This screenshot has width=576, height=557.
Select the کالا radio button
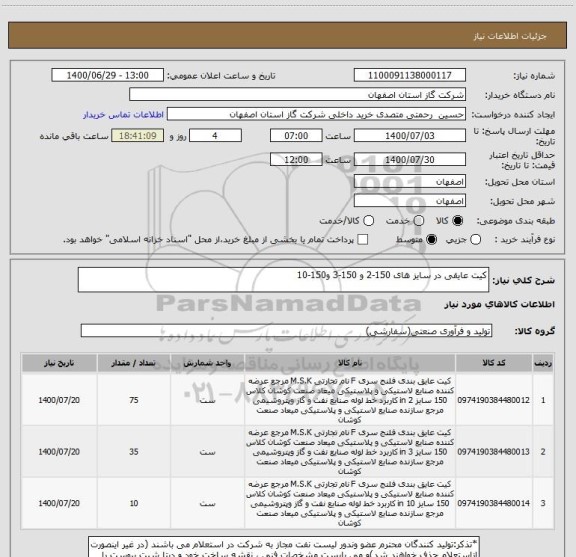[x=458, y=221]
